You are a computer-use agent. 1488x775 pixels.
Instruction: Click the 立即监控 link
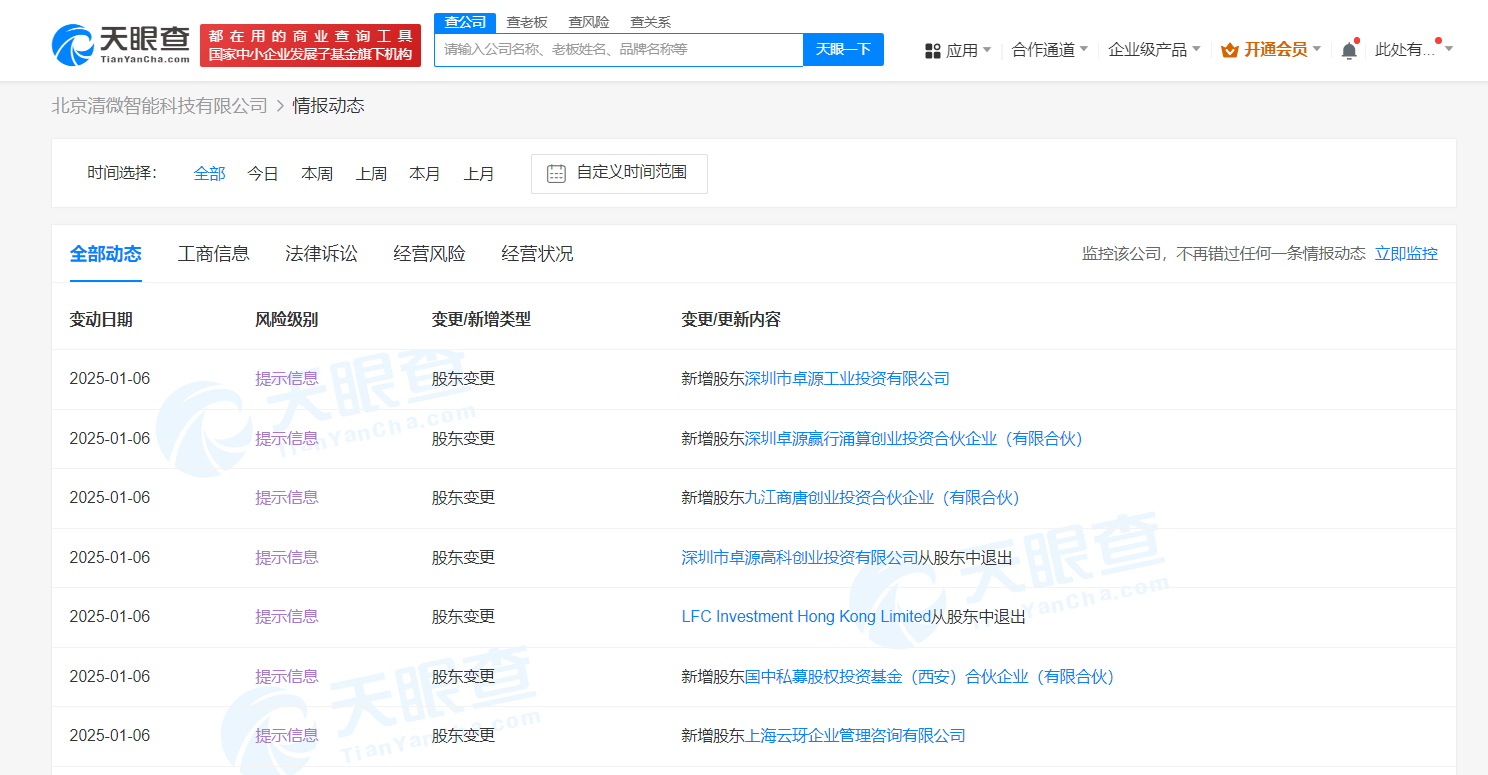coord(1406,254)
